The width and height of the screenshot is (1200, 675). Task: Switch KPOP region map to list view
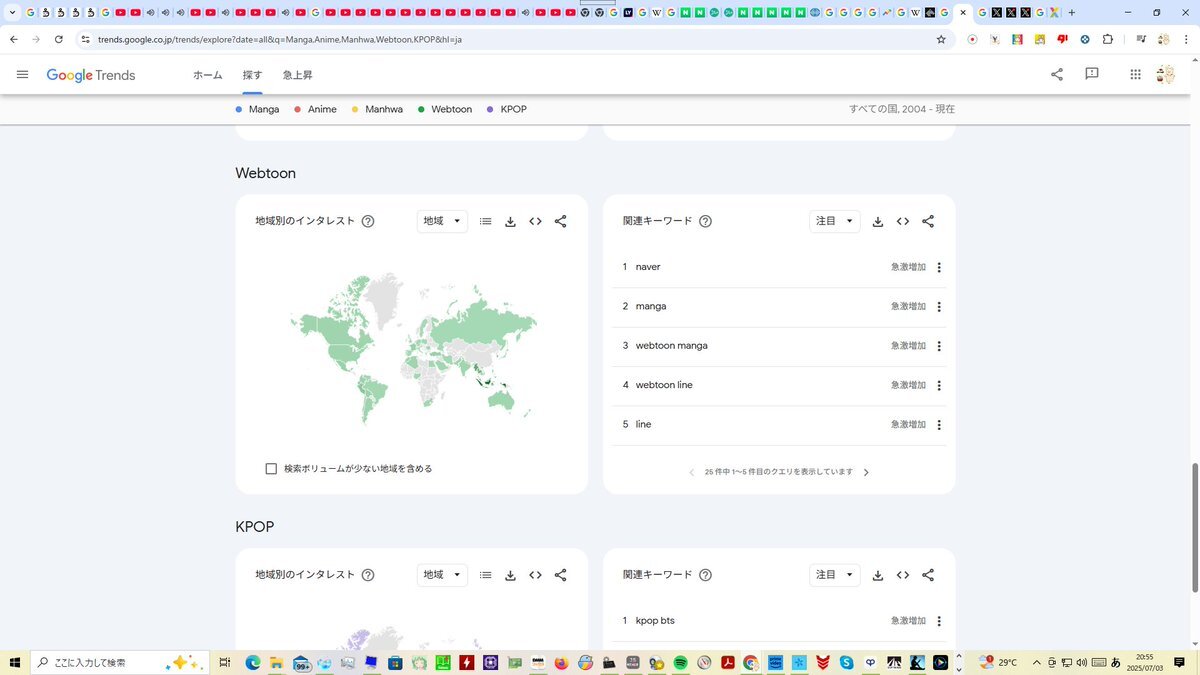(x=485, y=575)
